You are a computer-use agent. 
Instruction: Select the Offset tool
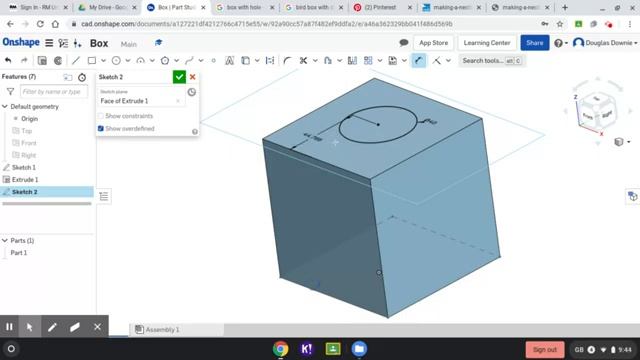coord(327,60)
